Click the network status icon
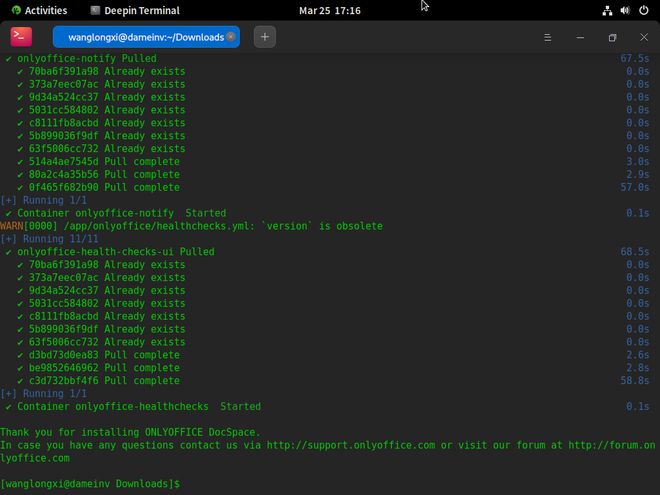The width and height of the screenshot is (660, 495). point(608,10)
